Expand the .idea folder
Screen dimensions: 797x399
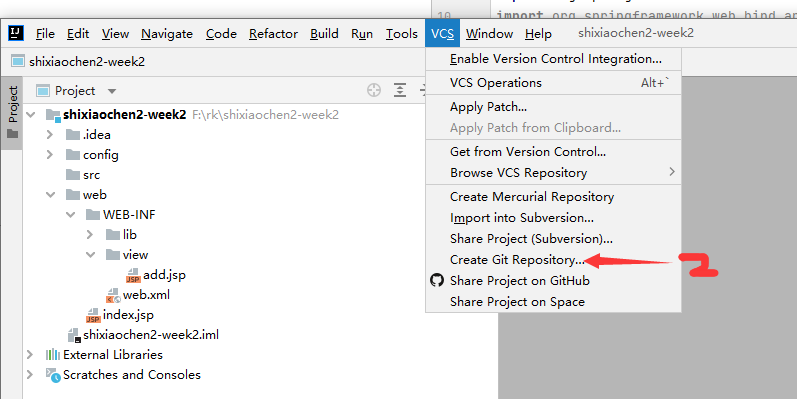(x=50, y=135)
